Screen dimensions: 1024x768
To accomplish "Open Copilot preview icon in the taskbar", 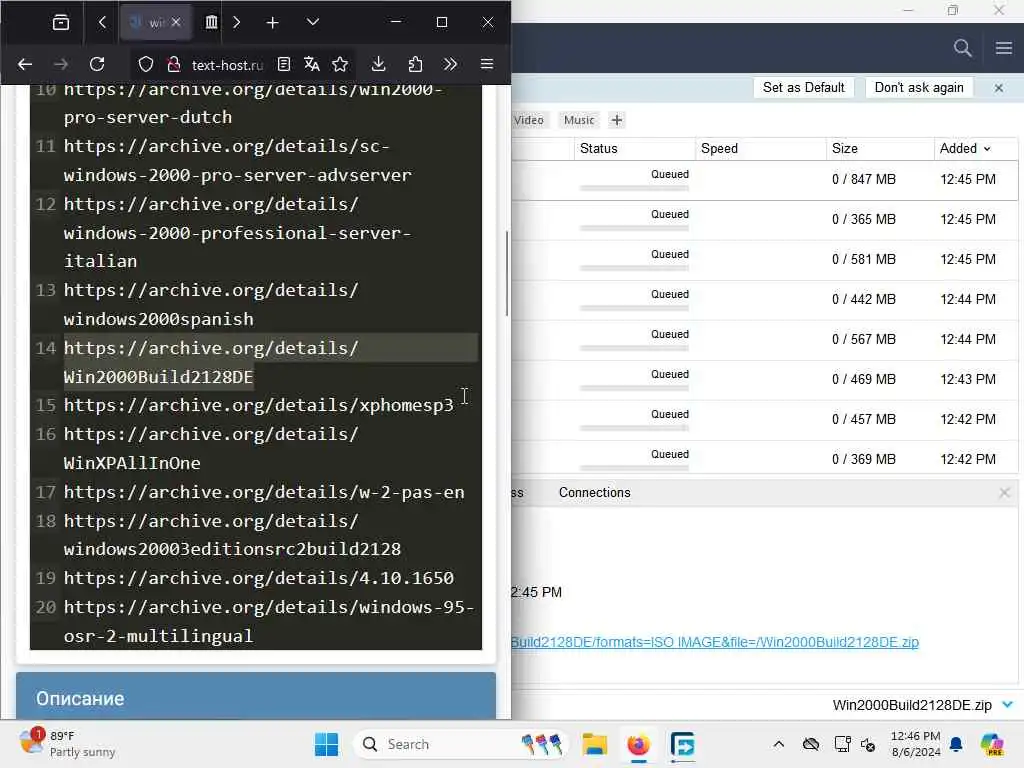I will coord(992,744).
